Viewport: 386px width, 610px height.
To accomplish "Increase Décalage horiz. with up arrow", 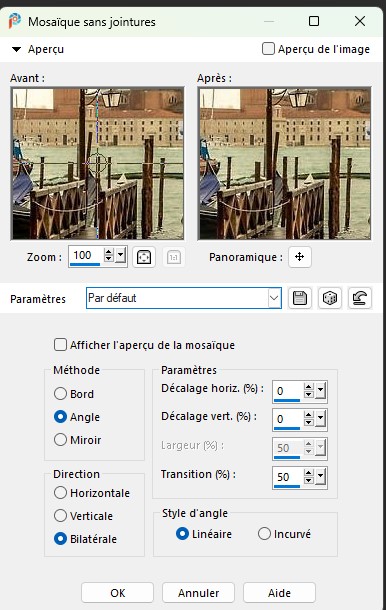I will pos(309,387).
